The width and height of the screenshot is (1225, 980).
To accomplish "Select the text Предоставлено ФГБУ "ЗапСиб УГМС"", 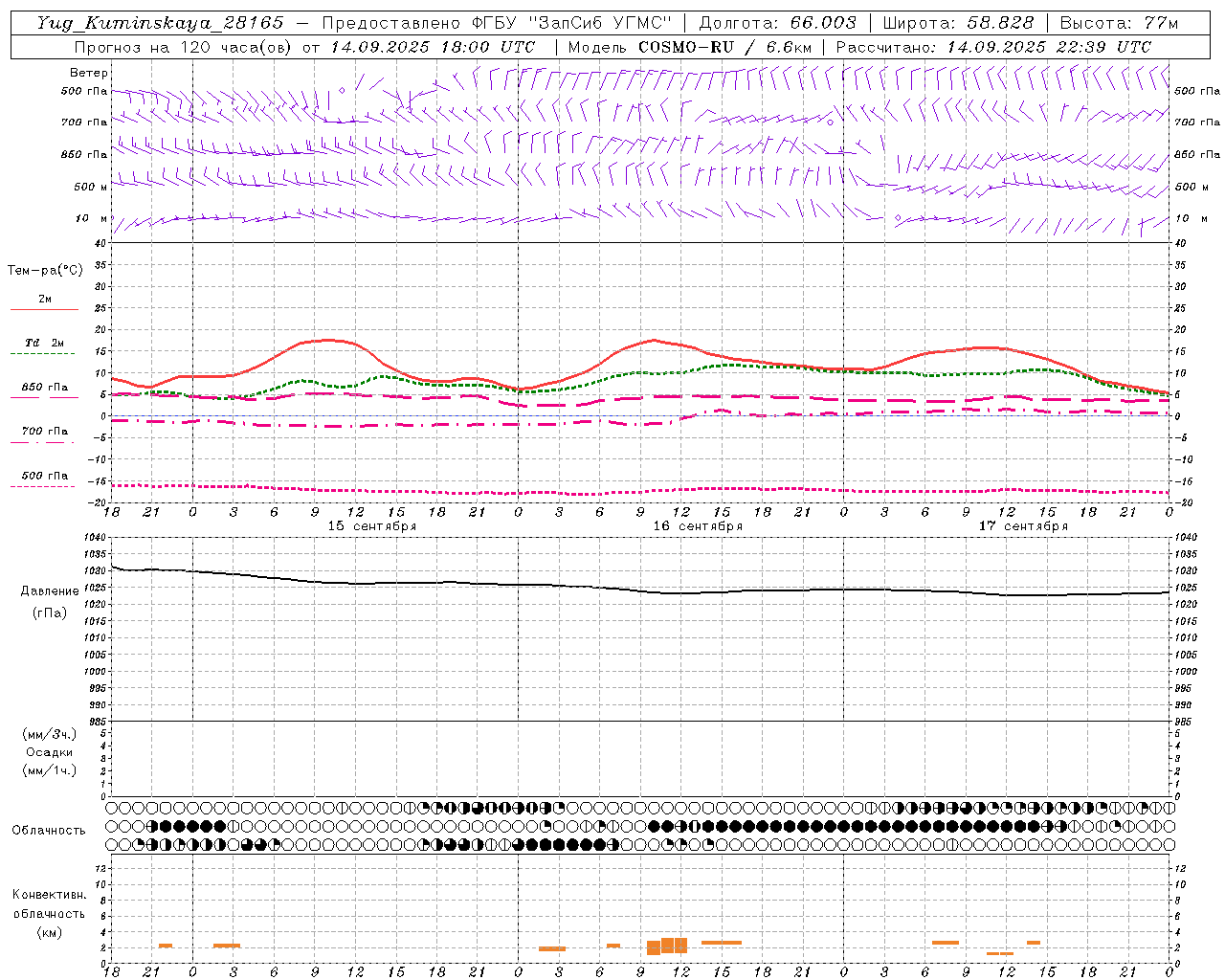I will tap(497, 23).
